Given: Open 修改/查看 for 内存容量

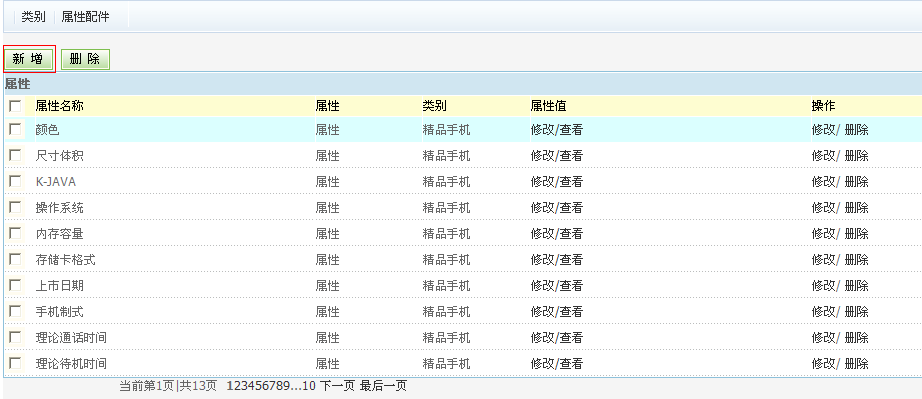Looking at the screenshot, I should [556, 234].
